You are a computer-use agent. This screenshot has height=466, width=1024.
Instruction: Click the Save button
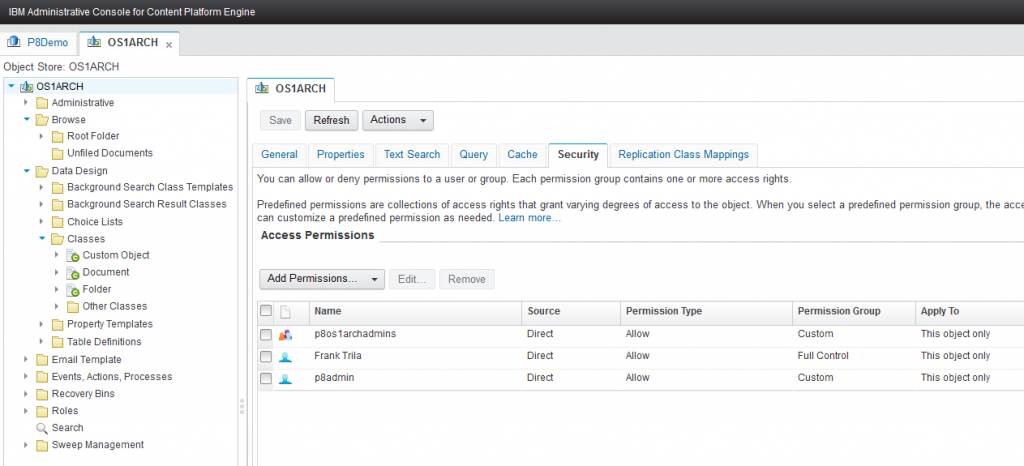[x=280, y=120]
